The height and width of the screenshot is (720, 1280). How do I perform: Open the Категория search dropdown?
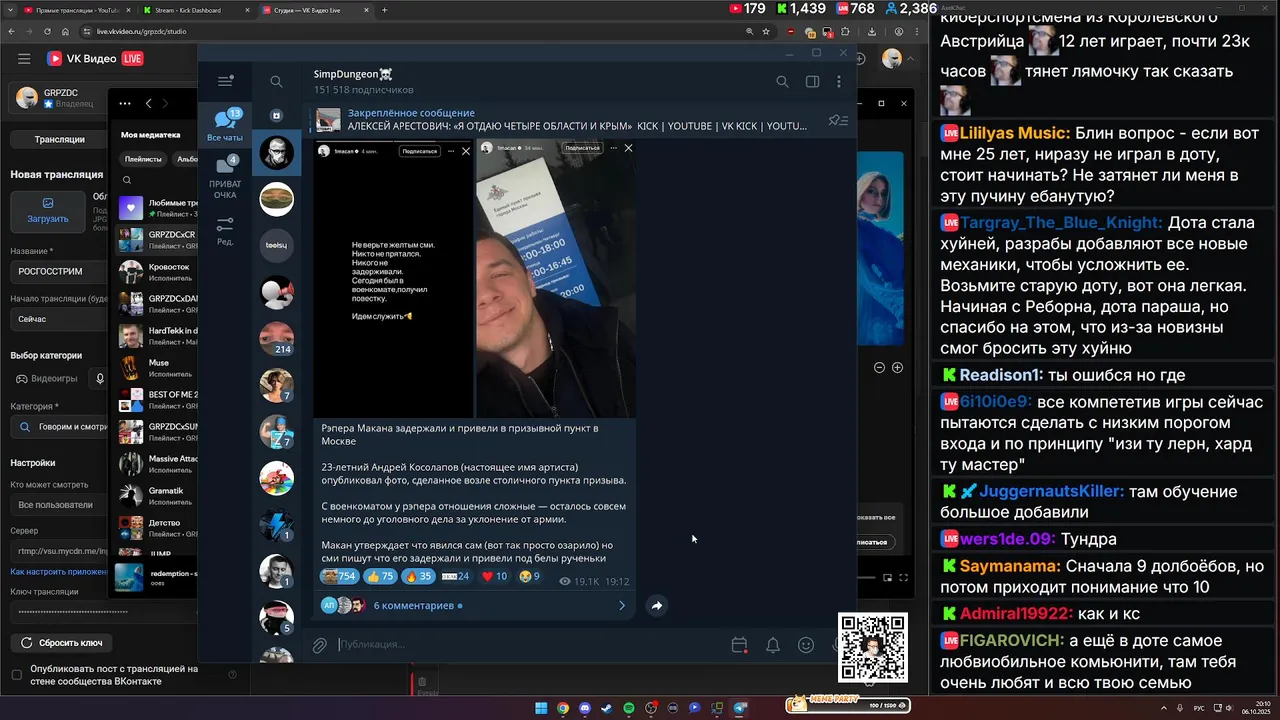point(60,426)
